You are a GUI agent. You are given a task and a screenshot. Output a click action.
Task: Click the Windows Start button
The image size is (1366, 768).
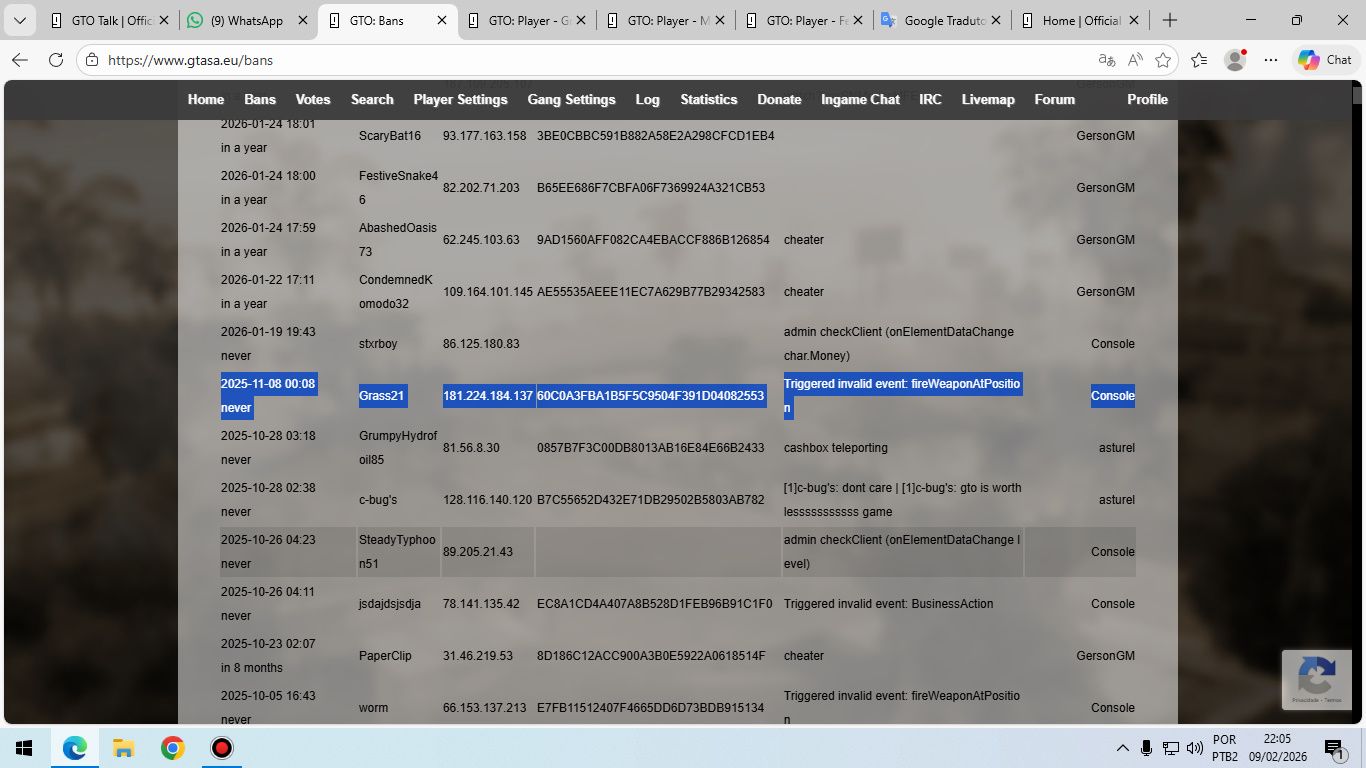24,748
